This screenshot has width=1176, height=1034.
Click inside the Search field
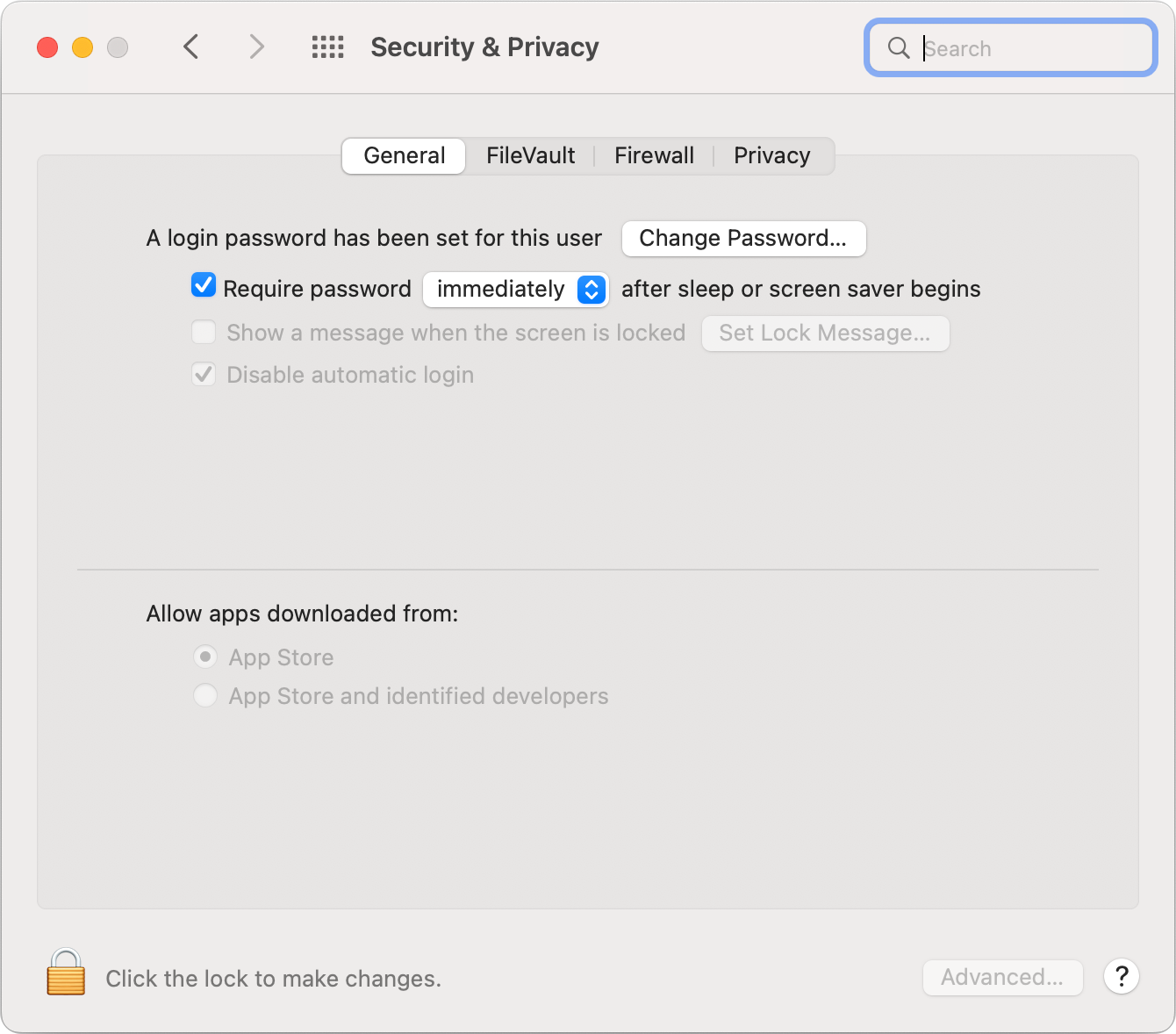1009,48
